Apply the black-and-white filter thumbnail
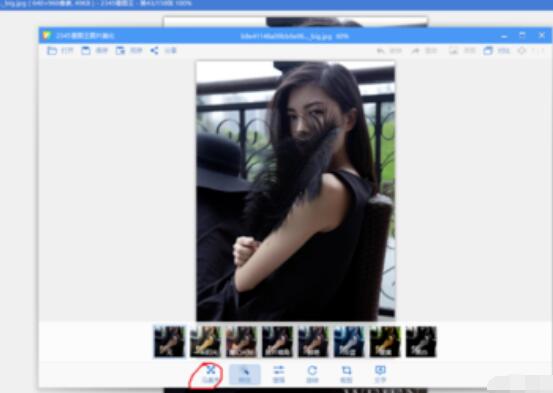 [x=421, y=341]
